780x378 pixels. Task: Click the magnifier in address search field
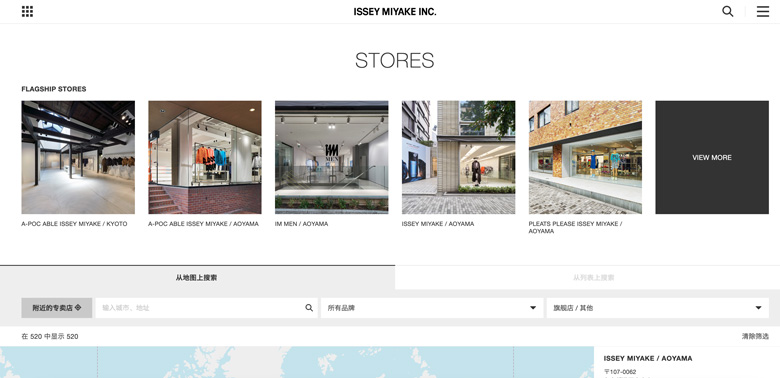pyautogui.click(x=309, y=308)
